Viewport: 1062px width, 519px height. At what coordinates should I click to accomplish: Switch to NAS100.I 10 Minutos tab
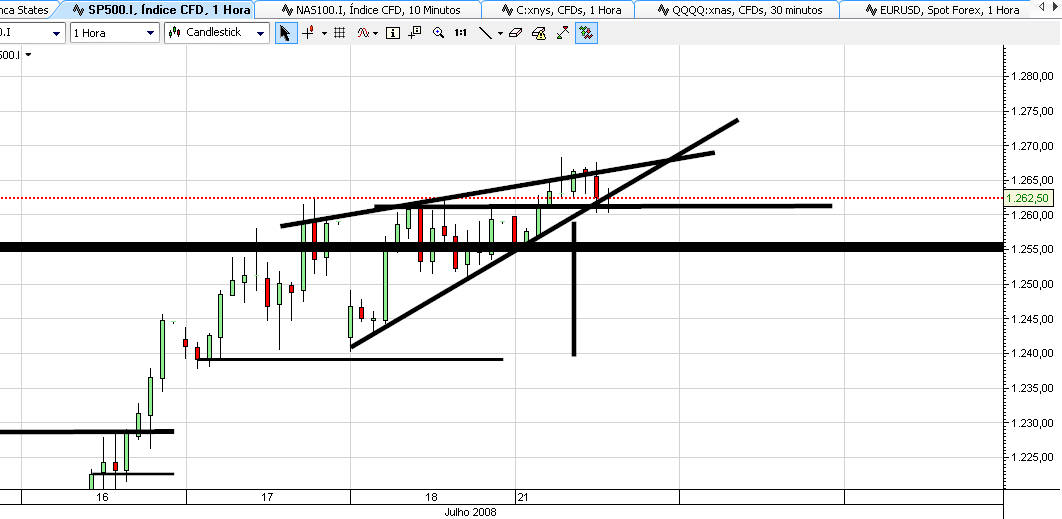(x=370, y=9)
